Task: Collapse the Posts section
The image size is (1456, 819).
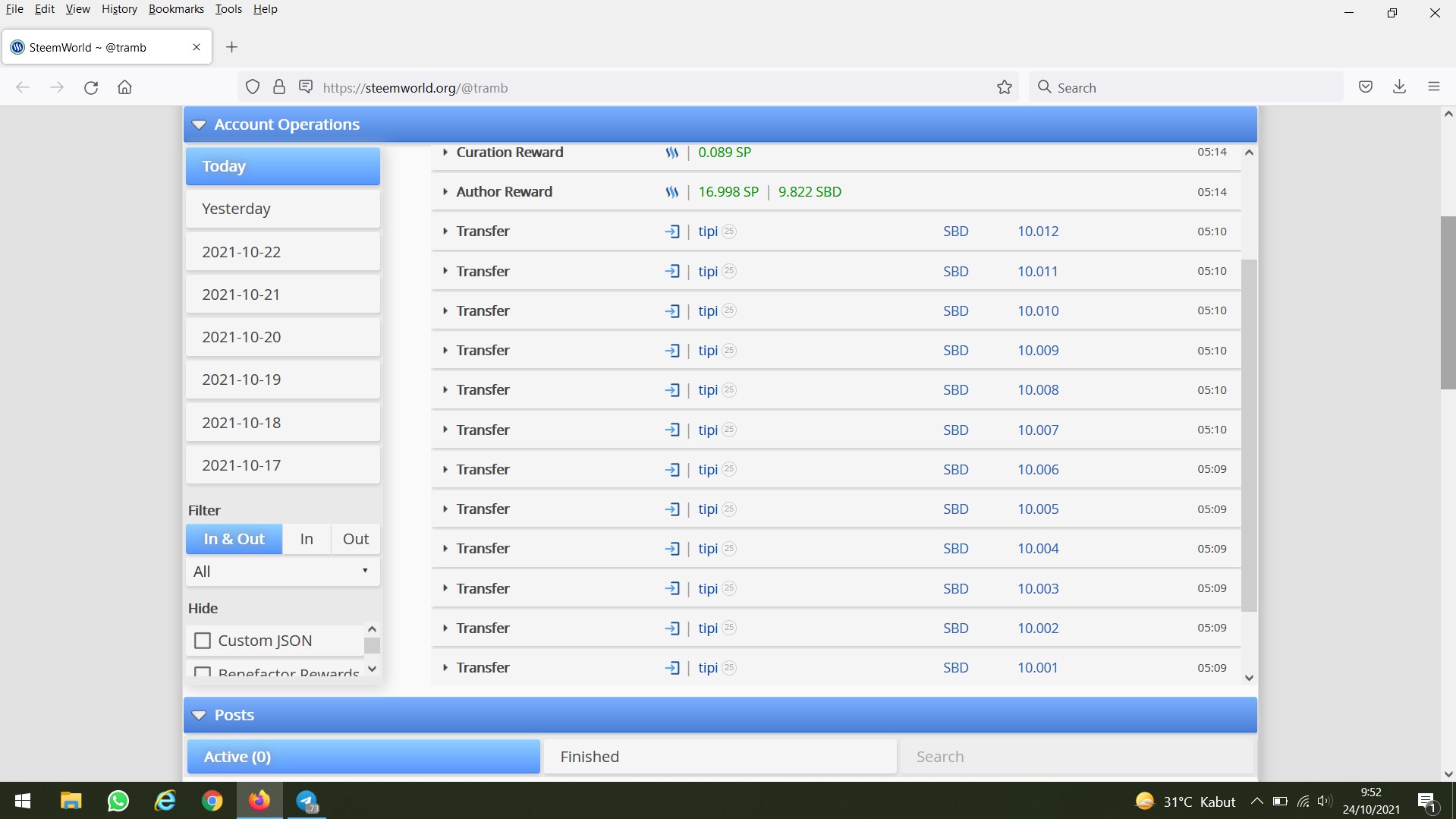Action: pos(199,715)
